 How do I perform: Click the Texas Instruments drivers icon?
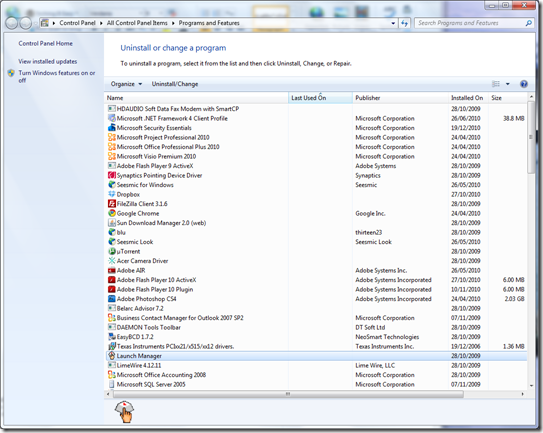(112, 346)
